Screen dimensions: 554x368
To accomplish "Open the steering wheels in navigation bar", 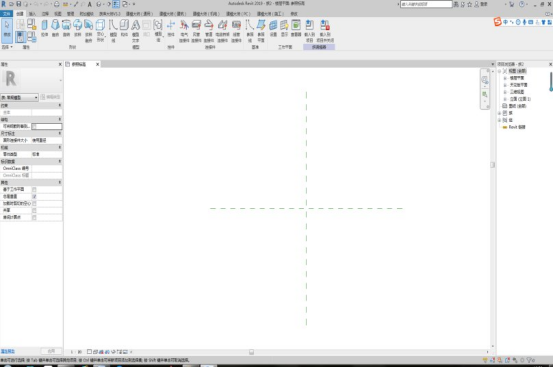I will [x=485, y=80].
